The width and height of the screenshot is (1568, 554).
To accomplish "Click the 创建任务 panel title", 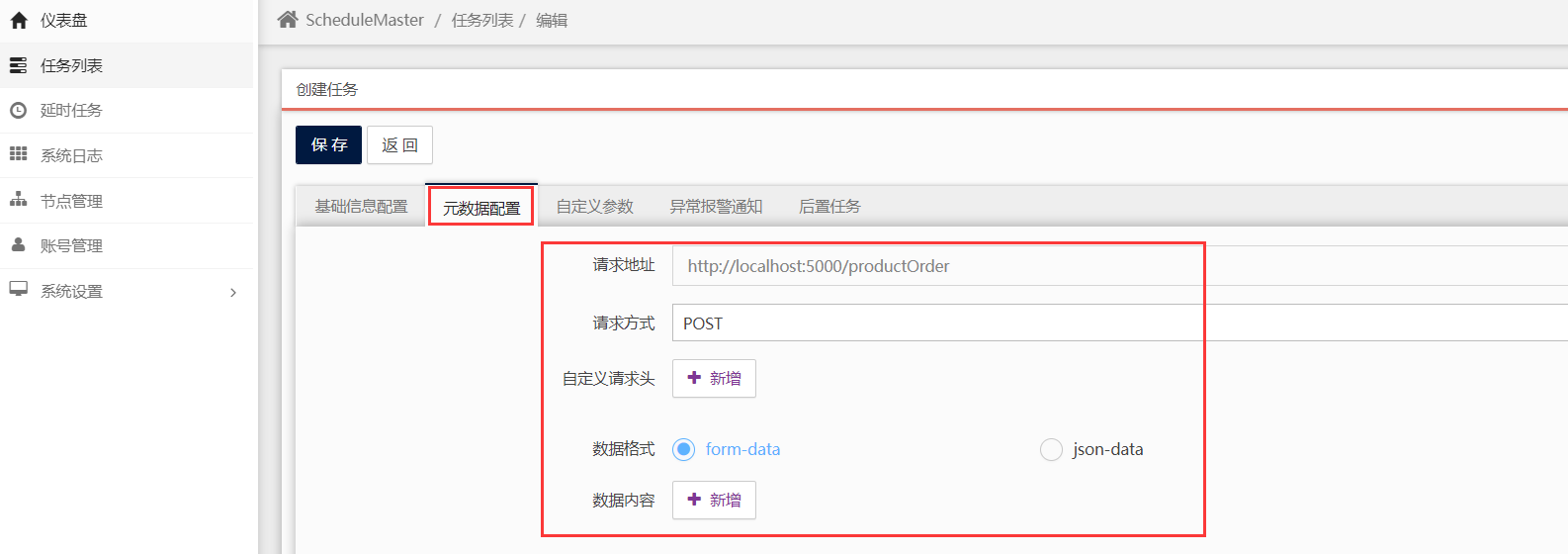I will [x=327, y=89].
